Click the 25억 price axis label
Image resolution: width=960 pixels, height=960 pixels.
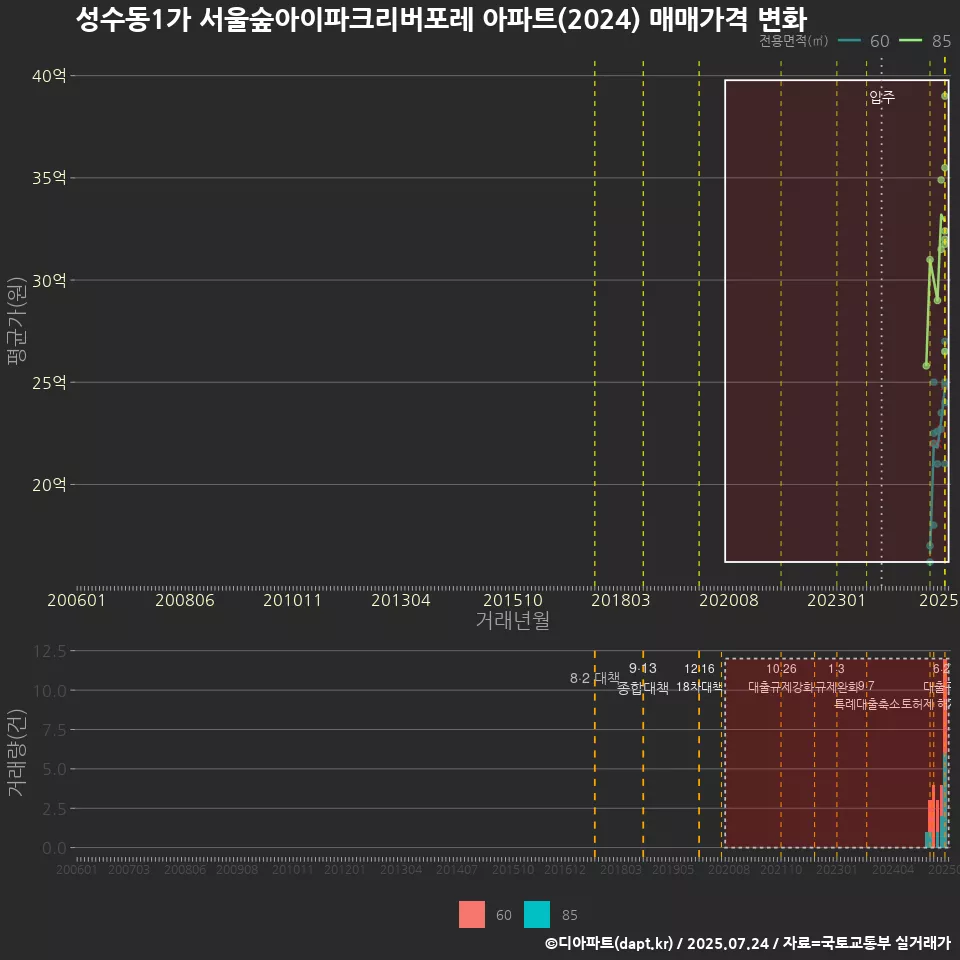(49, 383)
